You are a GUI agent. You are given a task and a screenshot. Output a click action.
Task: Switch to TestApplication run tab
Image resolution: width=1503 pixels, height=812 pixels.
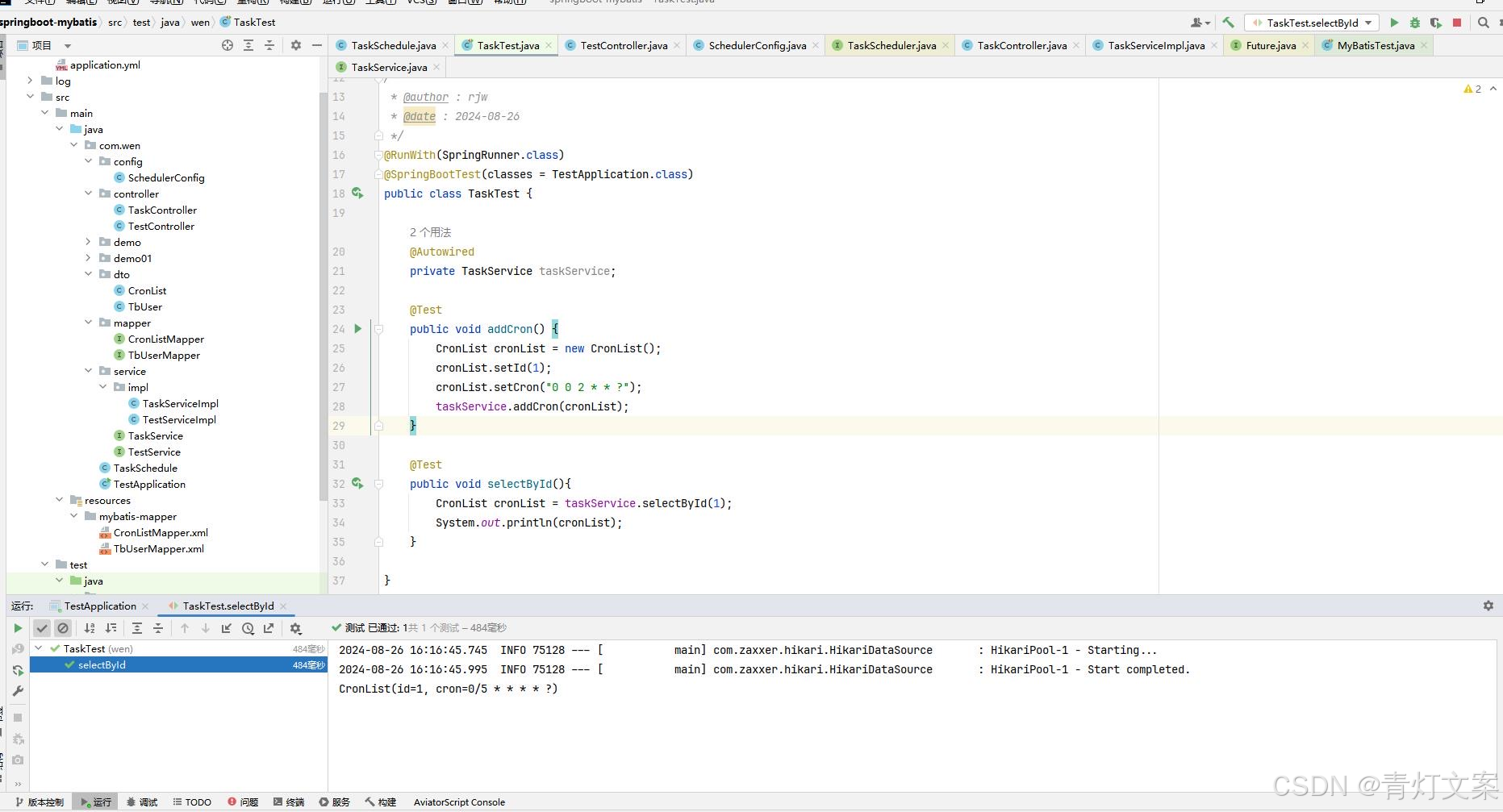click(100, 606)
